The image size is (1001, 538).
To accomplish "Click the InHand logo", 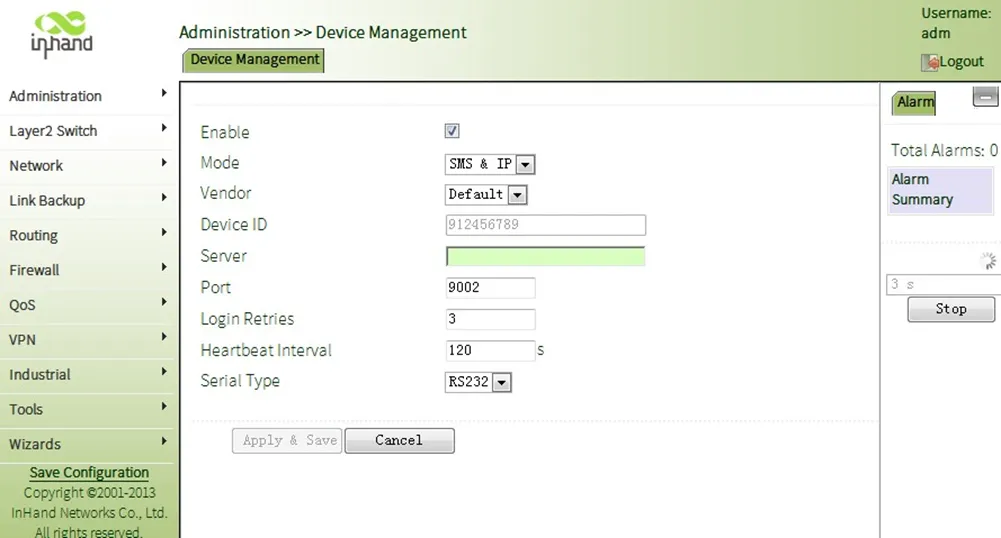I will (x=61, y=34).
